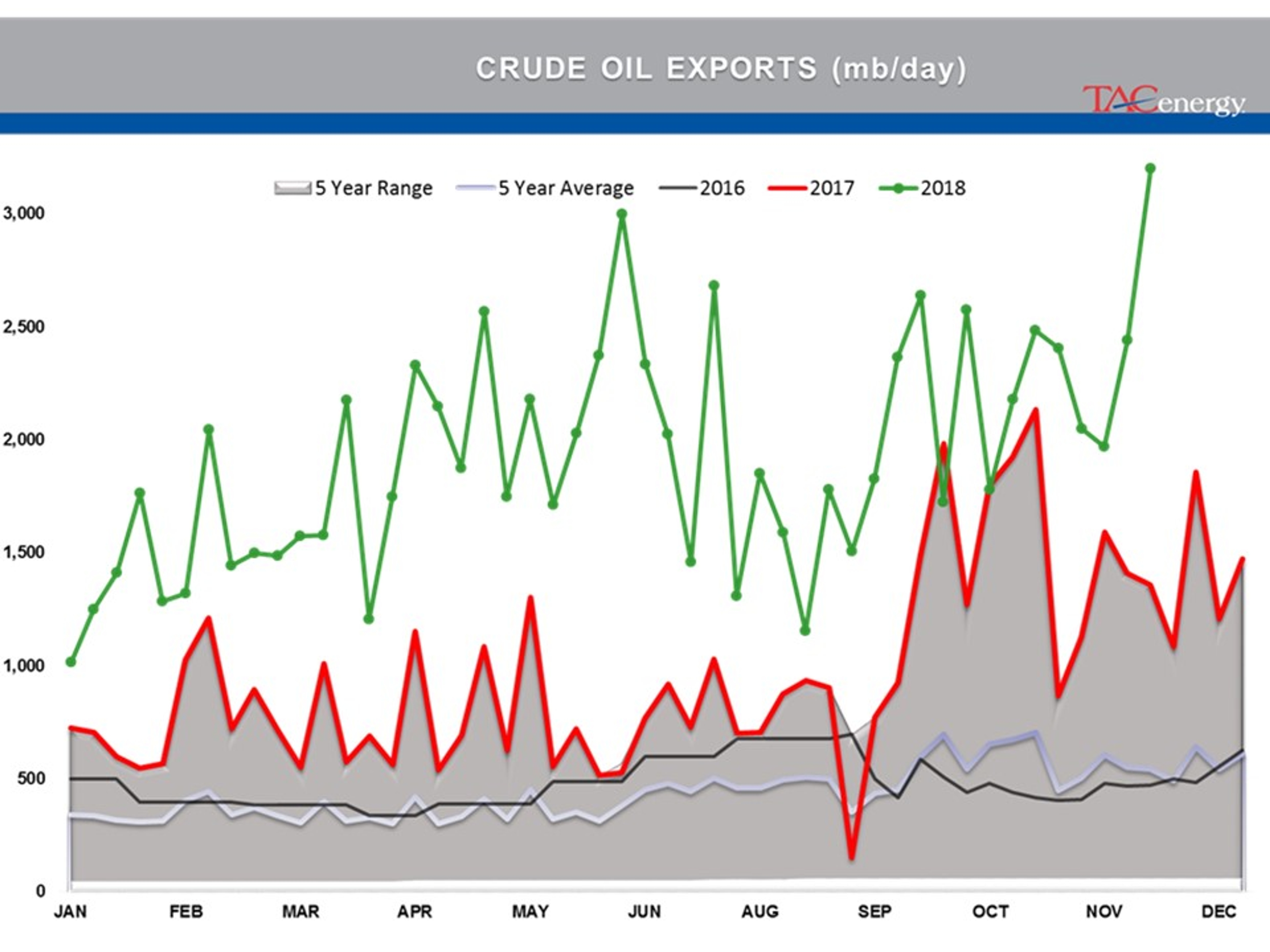Click the 'MAY' x-axis label
The image size is (1270, 952).
[530, 911]
